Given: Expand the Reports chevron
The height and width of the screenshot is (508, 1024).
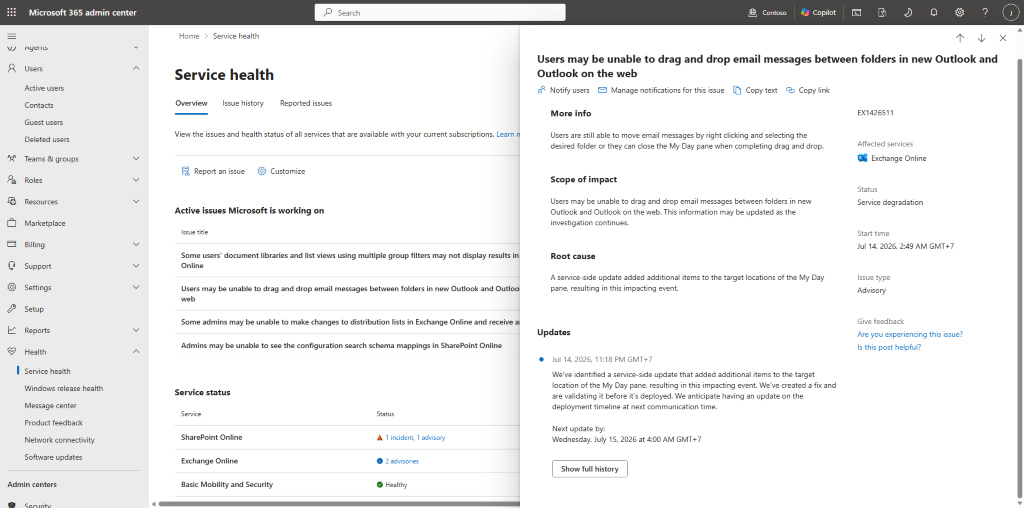Looking at the screenshot, I should (x=136, y=330).
